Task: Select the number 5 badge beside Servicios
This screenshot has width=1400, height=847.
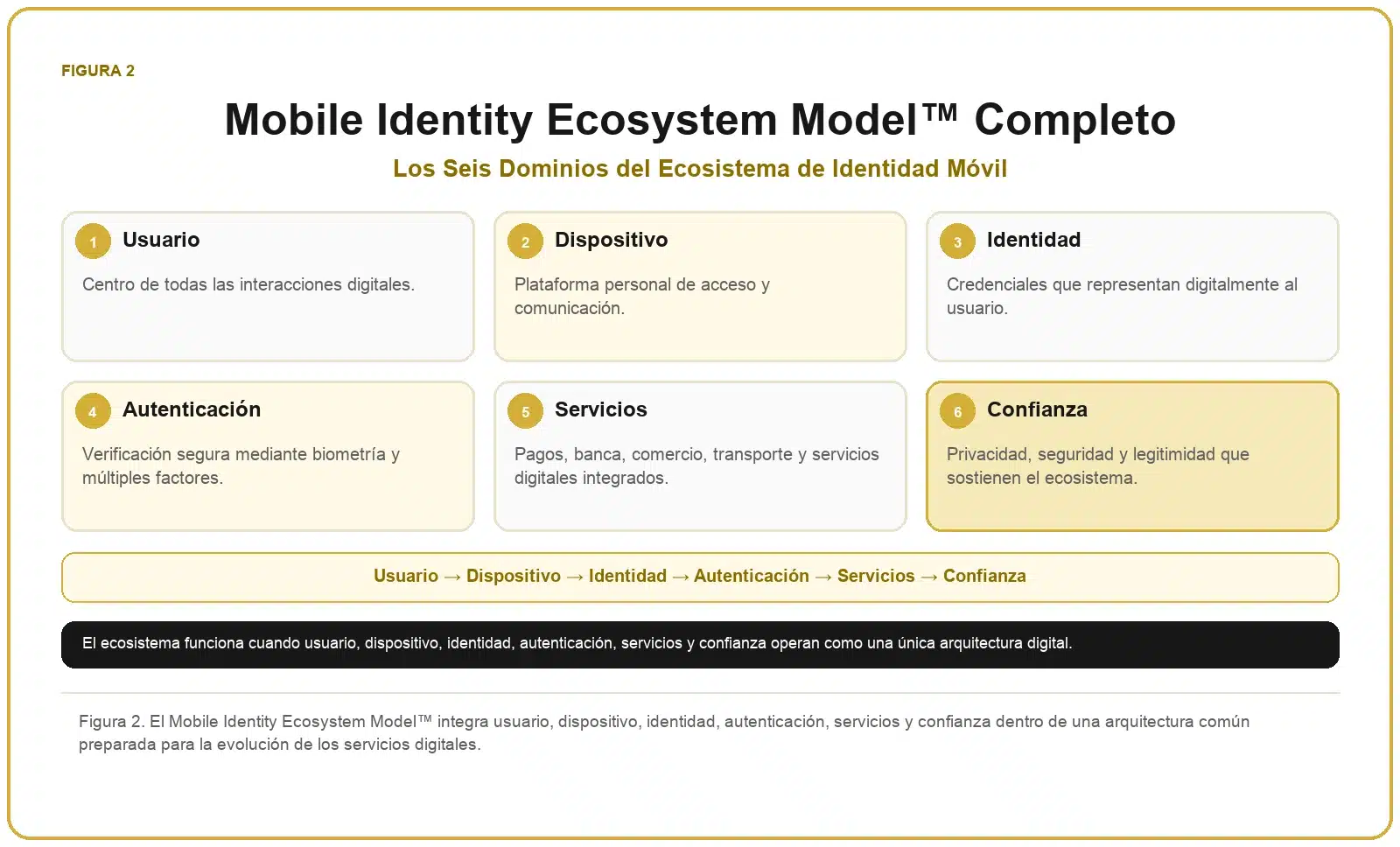Action: point(525,411)
